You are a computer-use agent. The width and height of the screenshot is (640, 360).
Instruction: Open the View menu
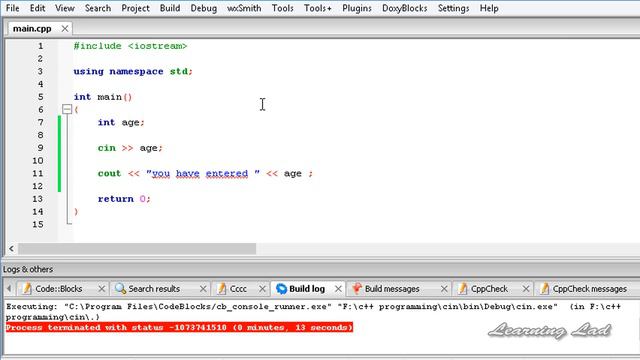[64, 8]
